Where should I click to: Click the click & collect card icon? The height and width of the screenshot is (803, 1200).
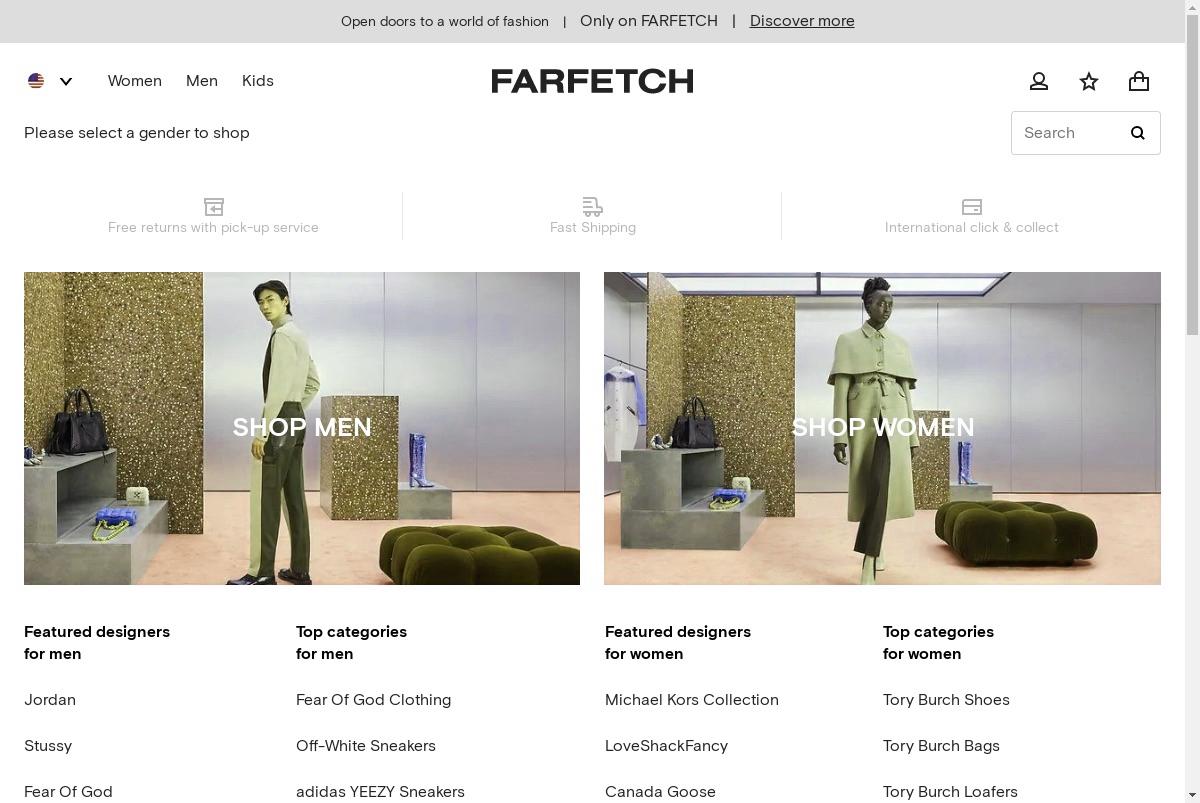[x=972, y=207]
